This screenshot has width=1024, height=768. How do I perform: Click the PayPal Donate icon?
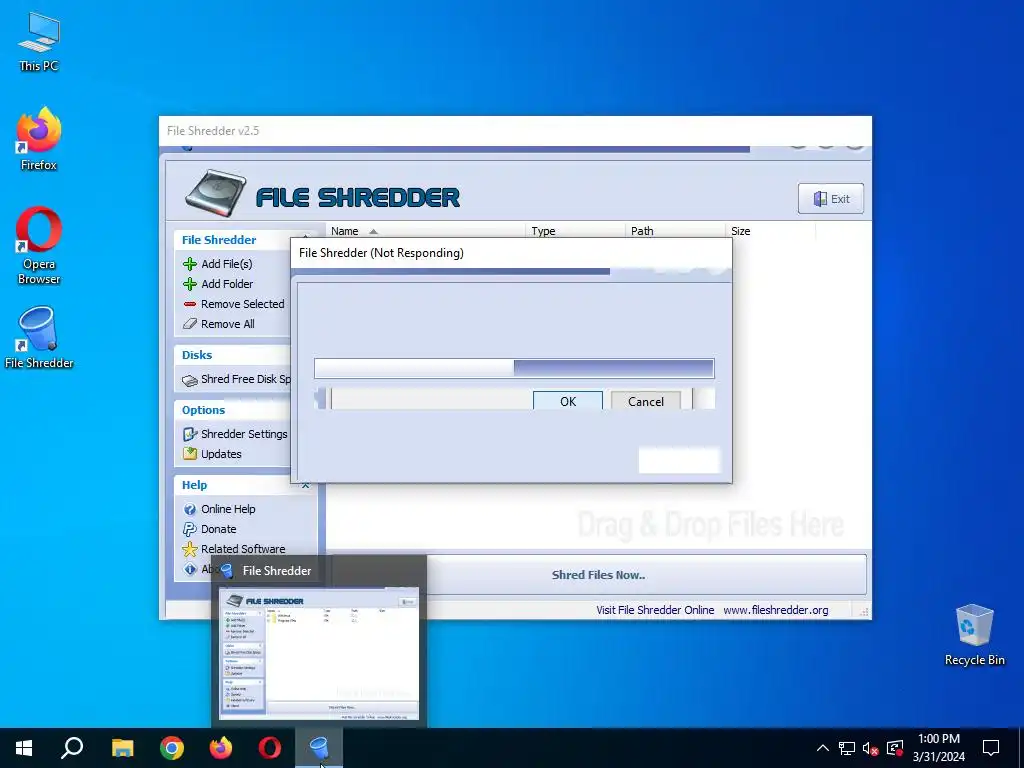[x=190, y=529]
